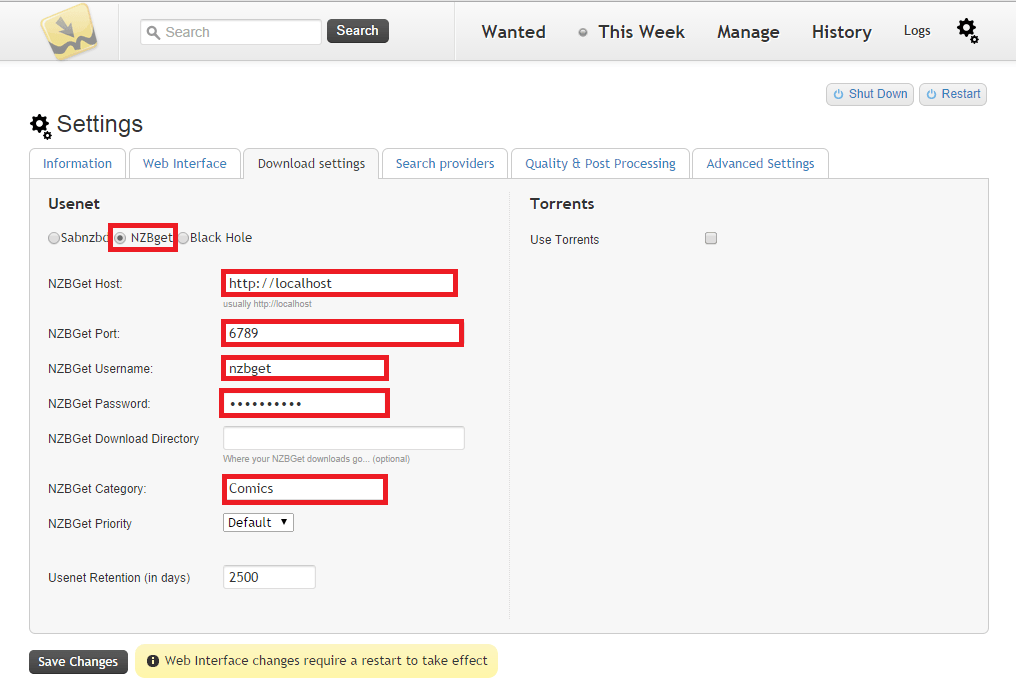Switch to the Information tab

77,164
